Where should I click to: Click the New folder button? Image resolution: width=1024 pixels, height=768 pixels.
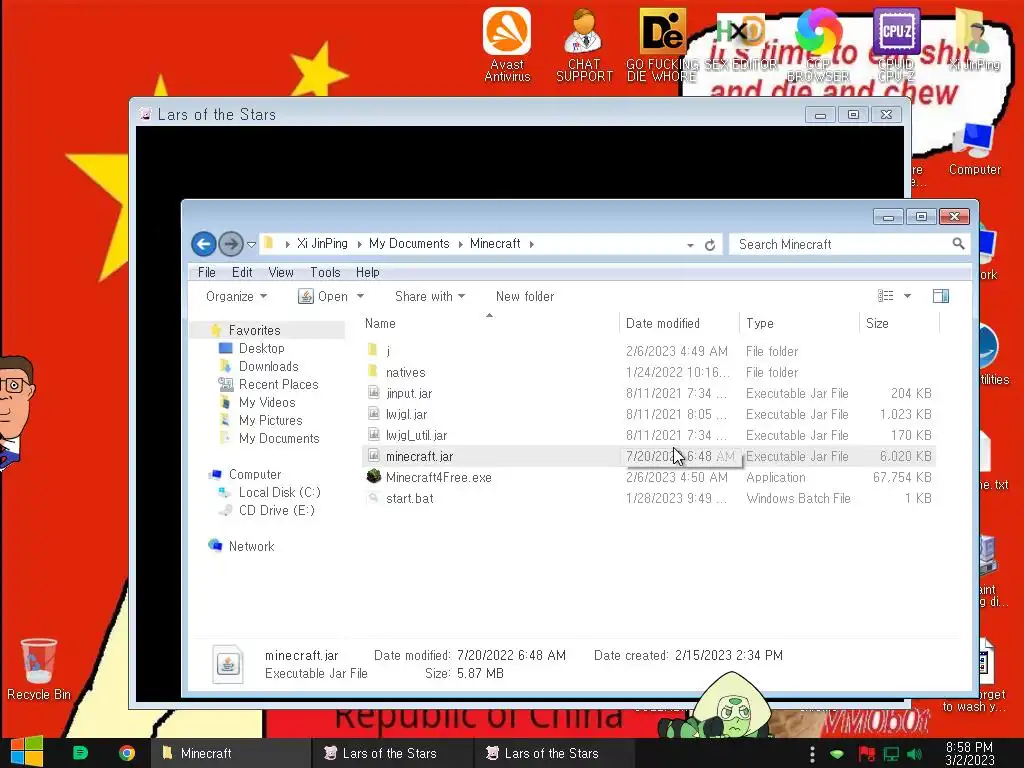click(x=524, y=296)
